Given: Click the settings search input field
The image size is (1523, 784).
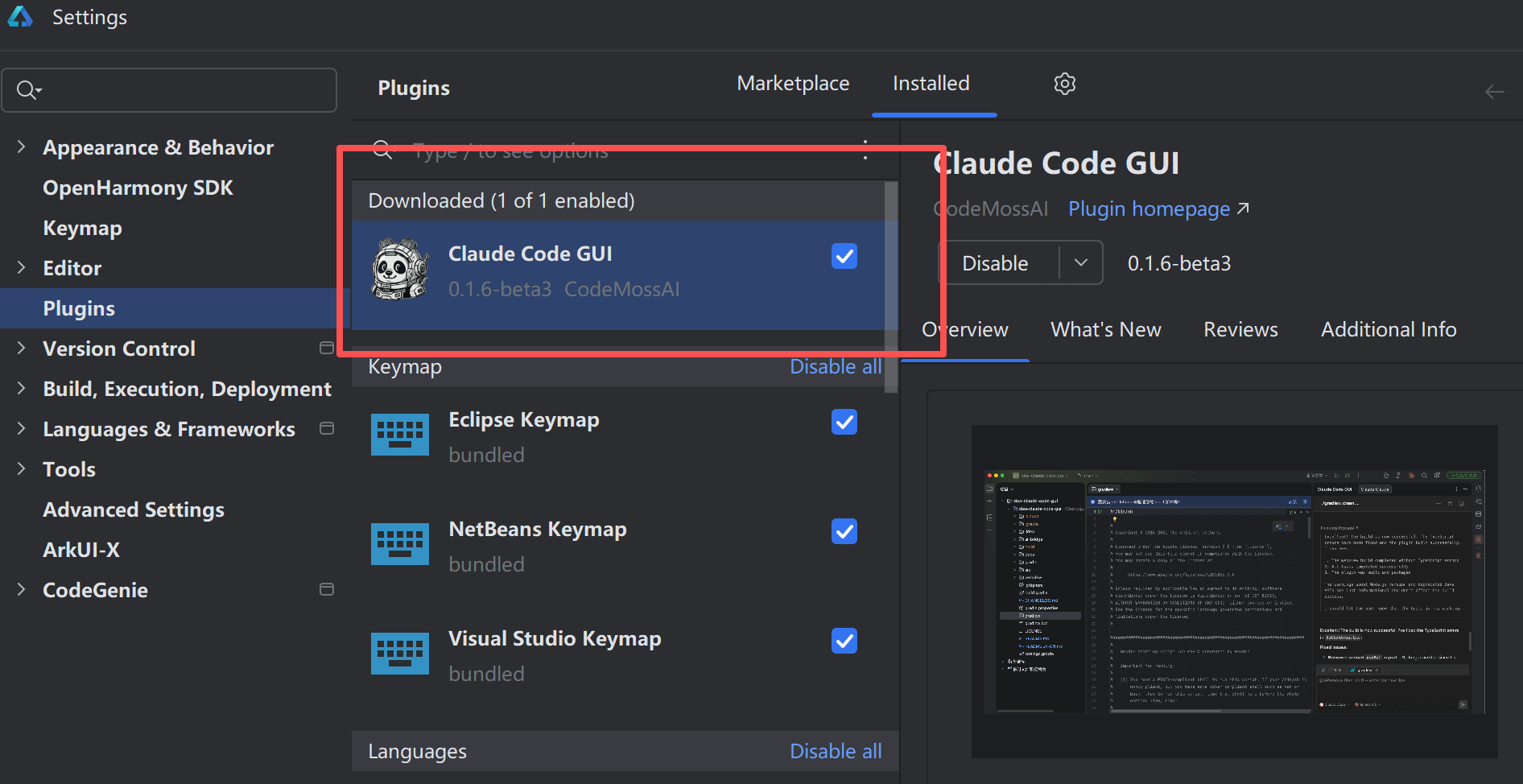Looking at the screenshot, I should click(x=169, y=90).
